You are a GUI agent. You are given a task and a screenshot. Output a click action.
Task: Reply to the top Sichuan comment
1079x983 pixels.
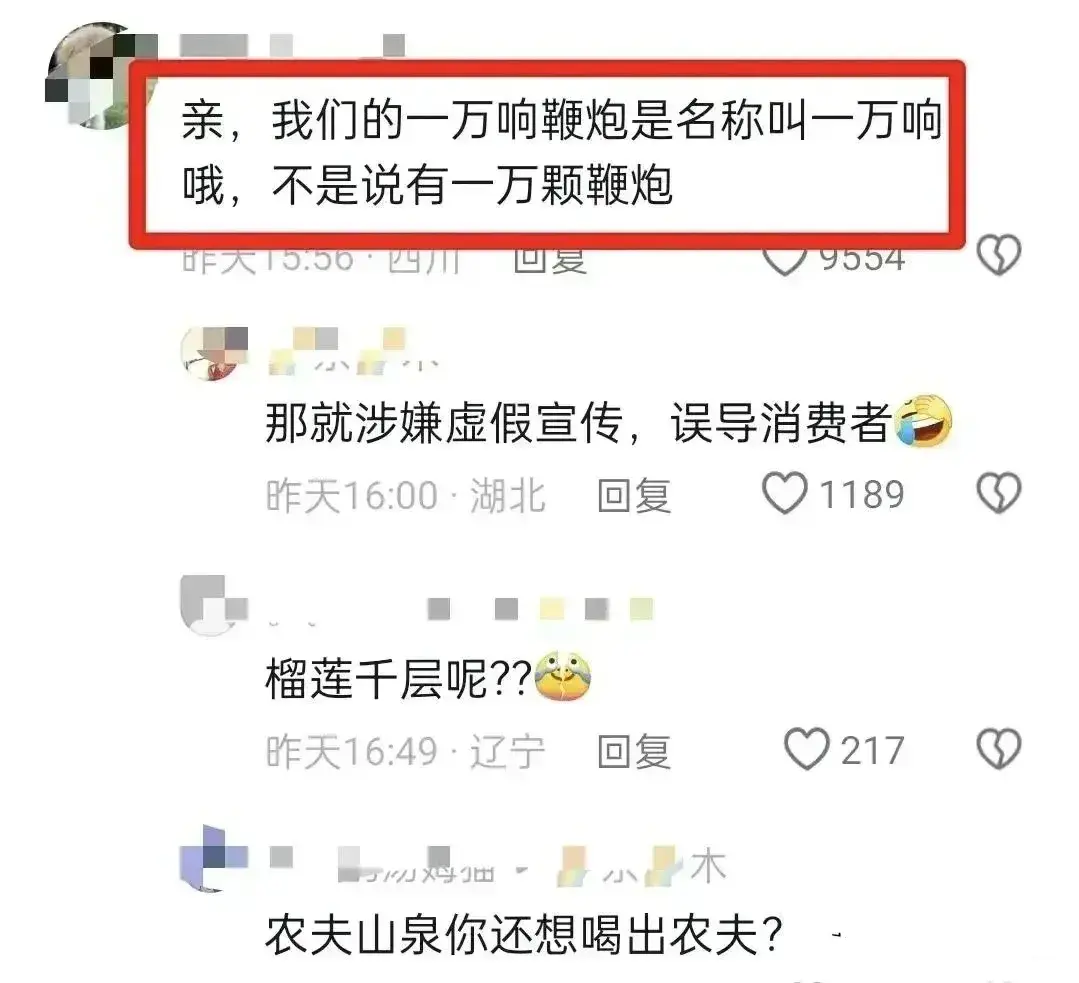click(551, 262)
